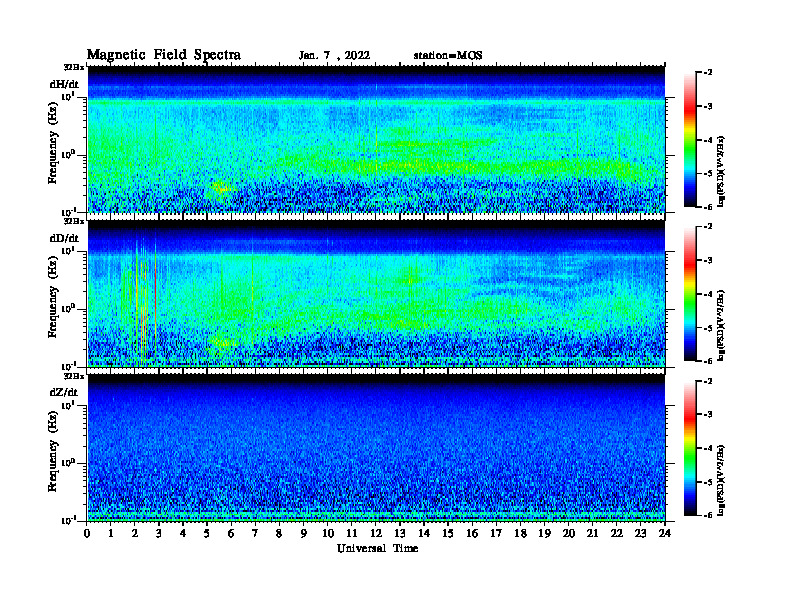
Task: Click the dZ/dt spectrogram panel
Action: (x=376, y=448)
